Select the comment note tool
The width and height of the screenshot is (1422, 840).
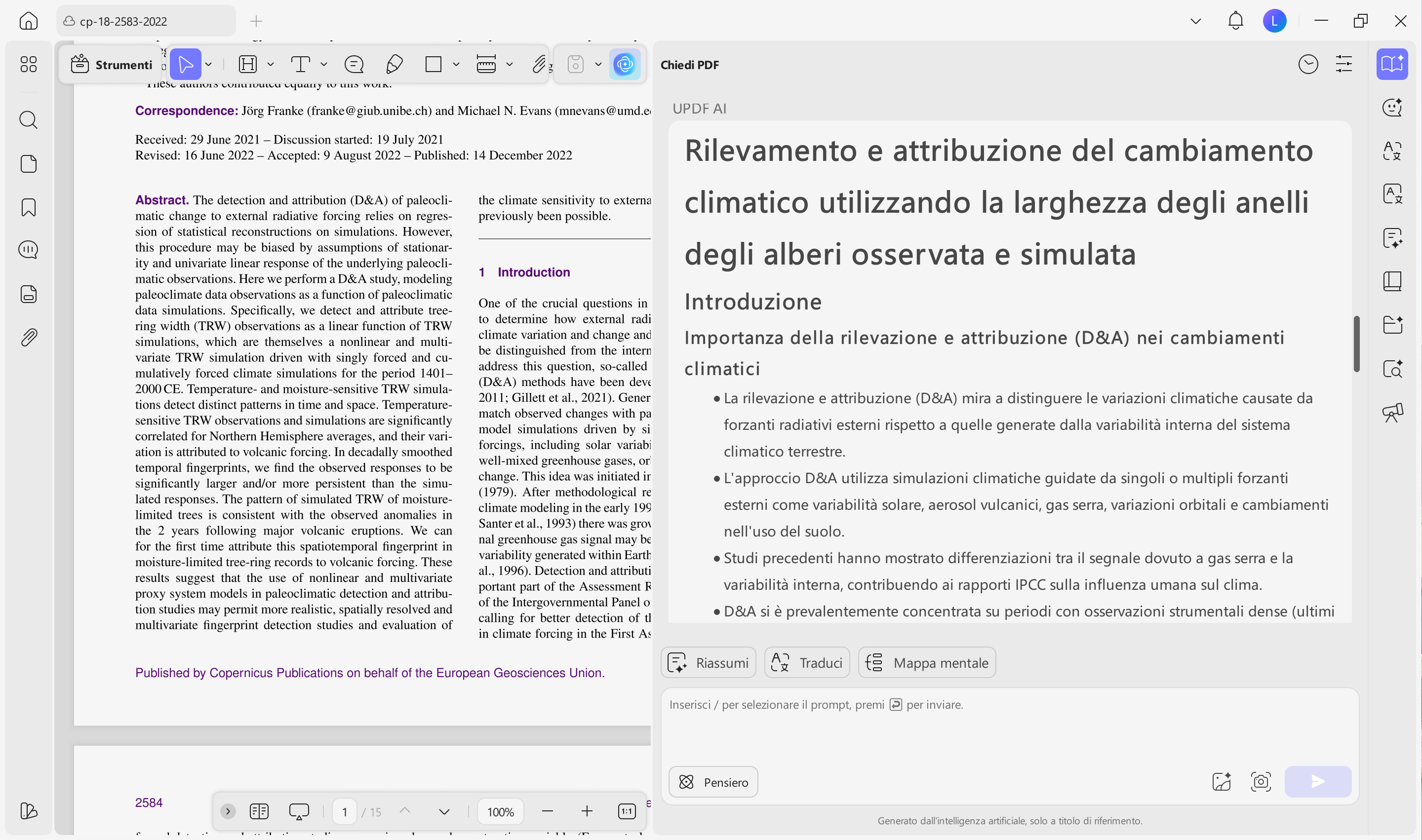pyautogui.click(x=354, y=65)
